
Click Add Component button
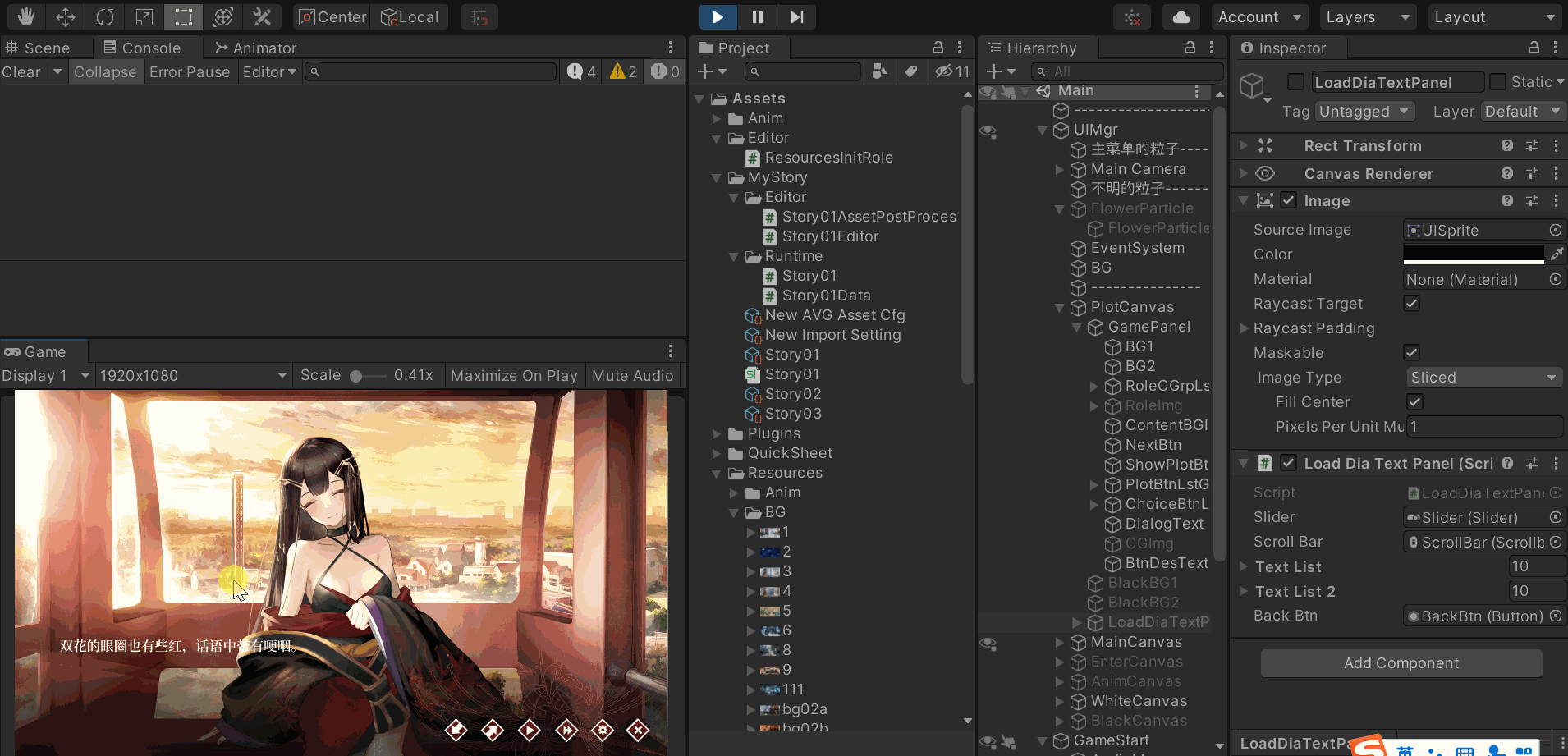pos(1401,663)
